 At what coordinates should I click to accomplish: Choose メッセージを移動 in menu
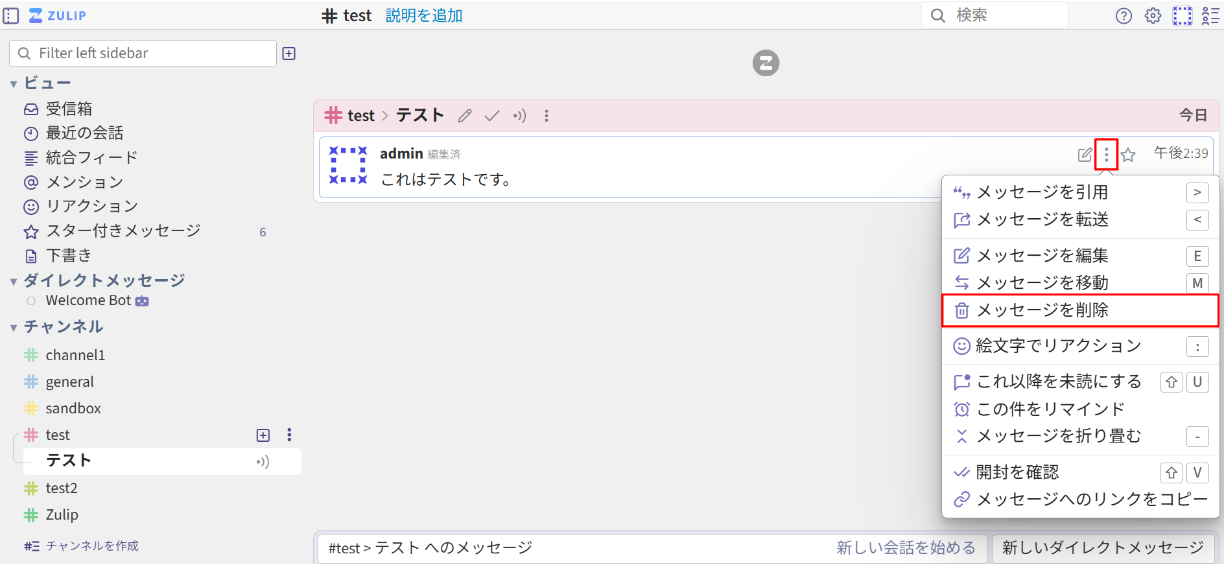[1080, 283]
